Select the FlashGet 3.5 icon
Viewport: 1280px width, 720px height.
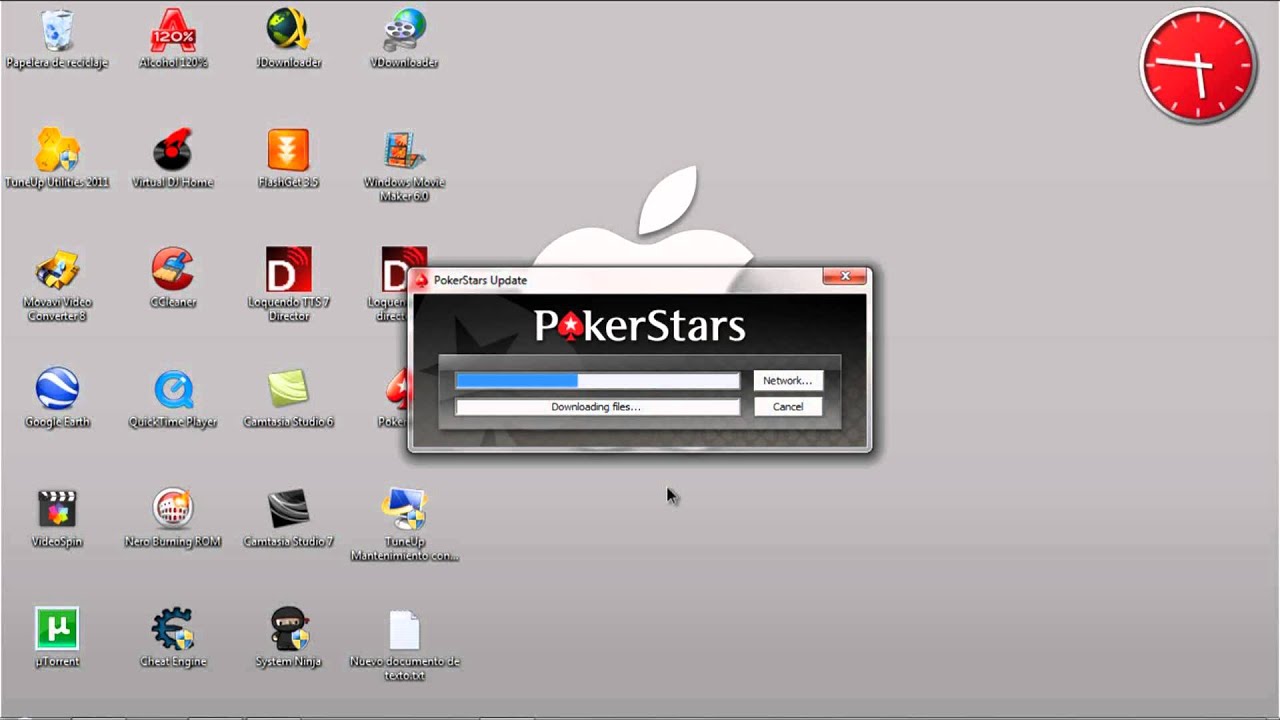coord(288,151)
